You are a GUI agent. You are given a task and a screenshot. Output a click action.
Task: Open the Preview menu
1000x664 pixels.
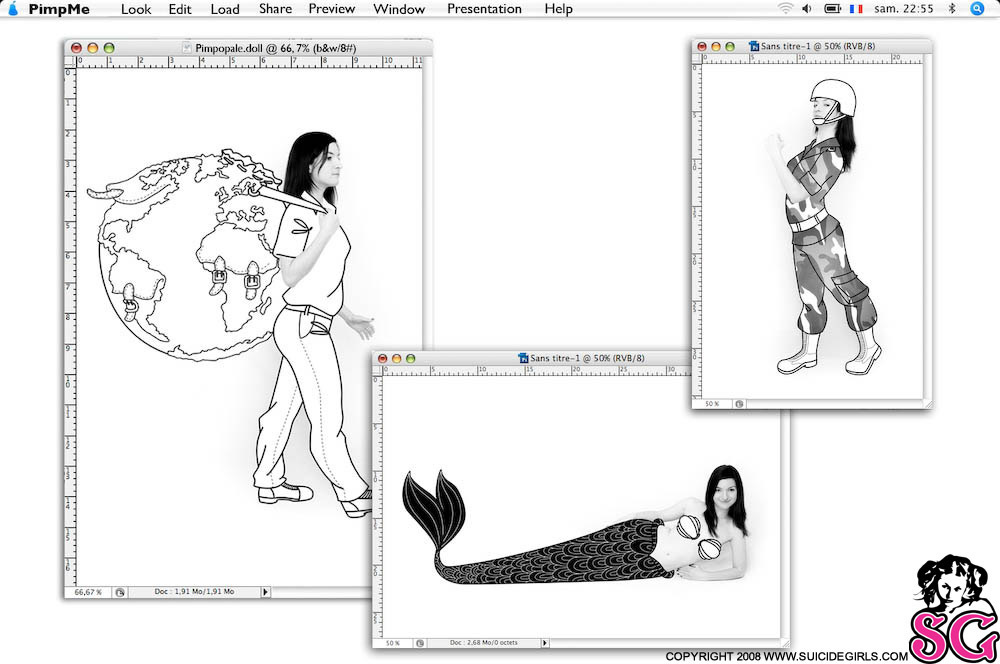tap(332, 9)
